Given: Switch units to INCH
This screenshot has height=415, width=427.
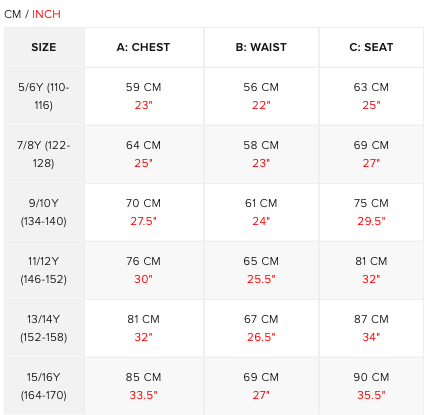Looking at the screenshot, I should [x=46, y=14].
